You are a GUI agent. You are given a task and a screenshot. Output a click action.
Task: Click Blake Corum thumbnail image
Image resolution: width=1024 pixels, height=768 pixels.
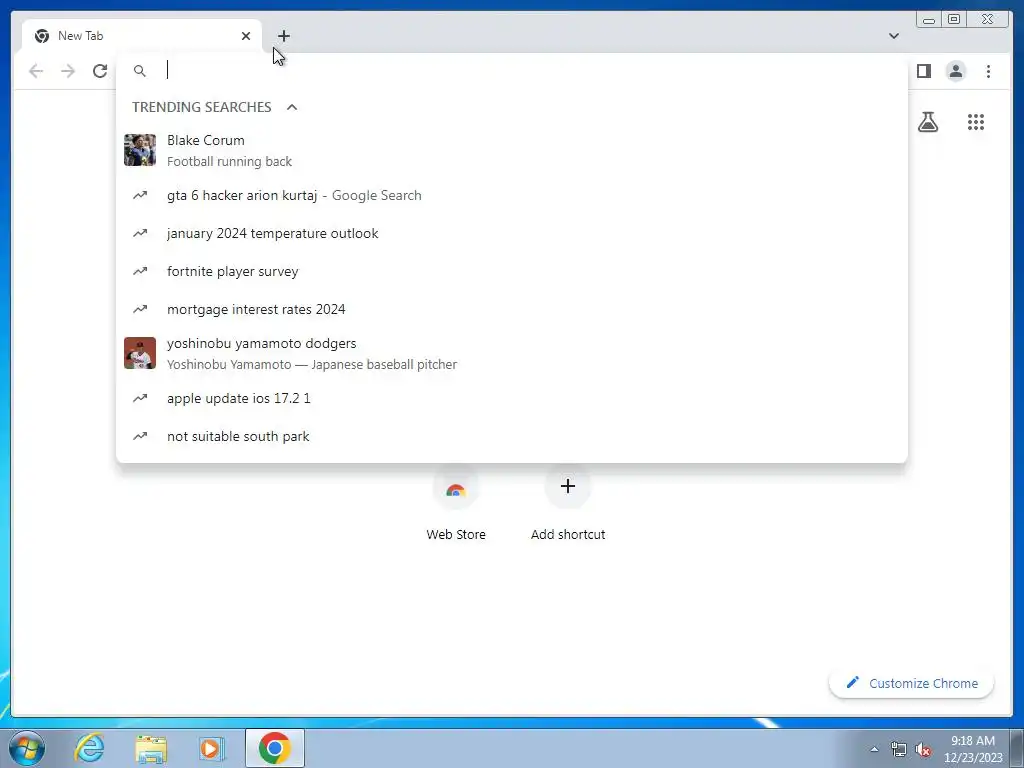tap(140, 150)
